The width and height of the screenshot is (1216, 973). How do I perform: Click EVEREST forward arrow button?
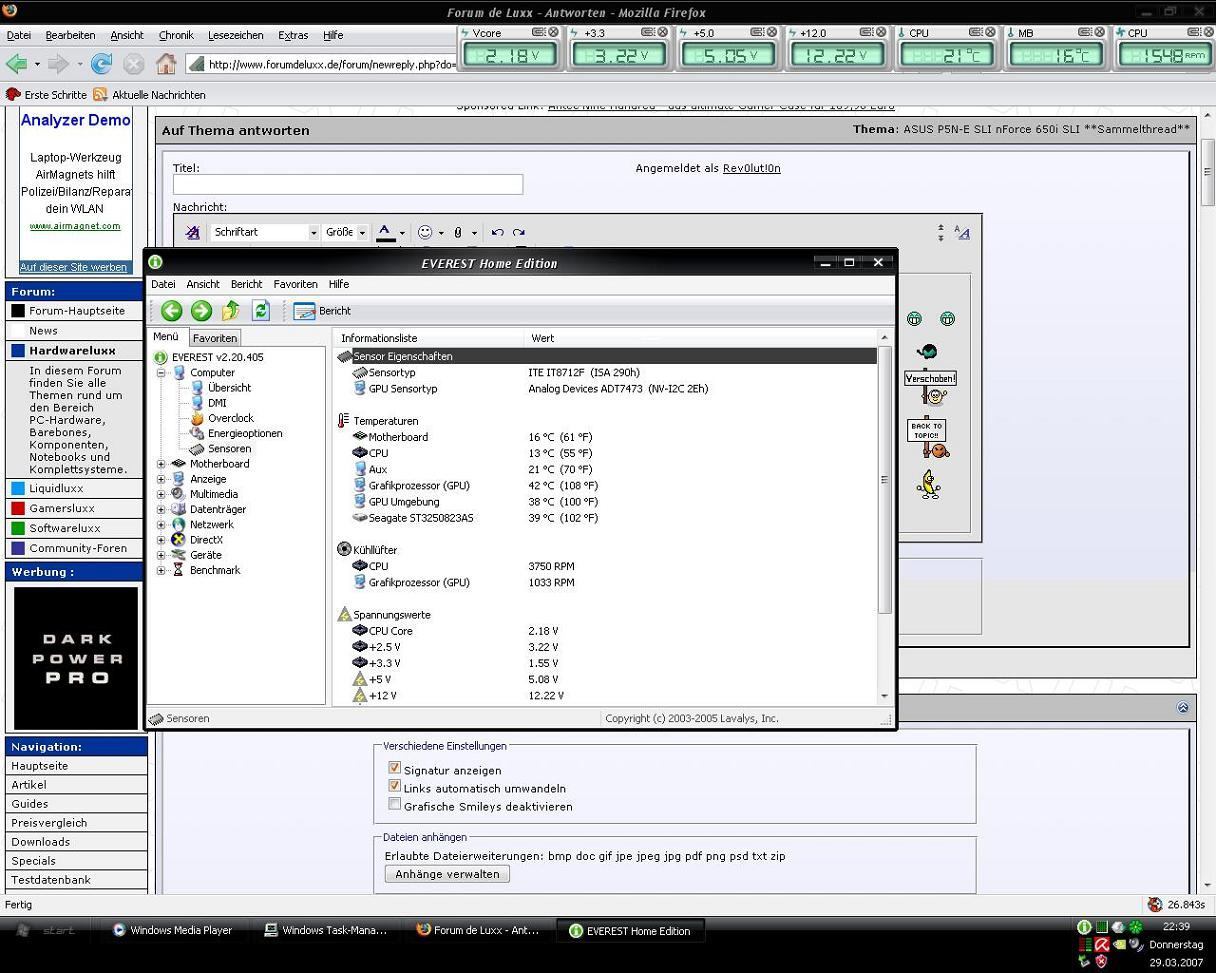pyautogui.click(x=201, y=310)
